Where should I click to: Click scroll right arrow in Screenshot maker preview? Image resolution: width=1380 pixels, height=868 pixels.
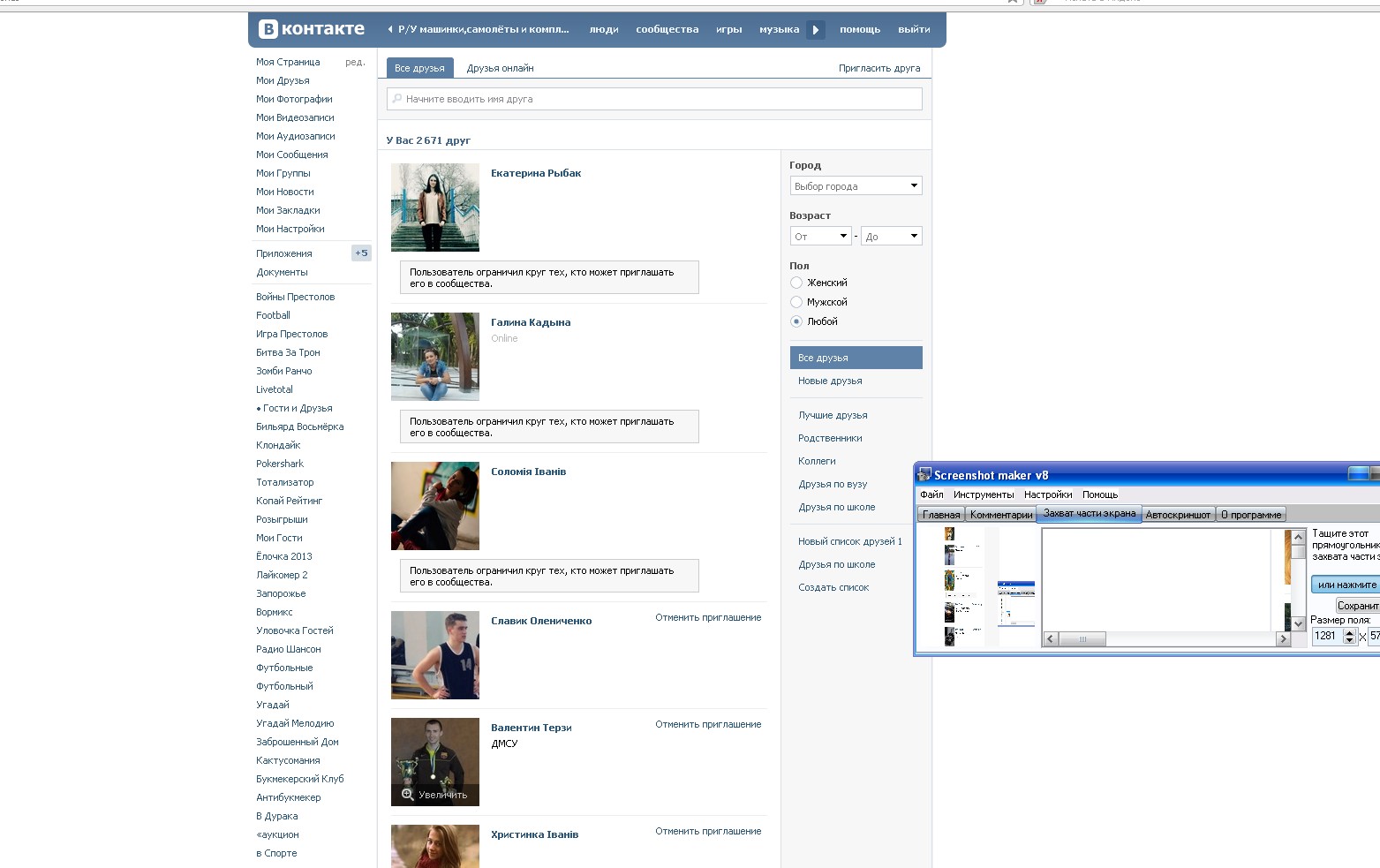pyautogui.click(x=1284, y=638)
